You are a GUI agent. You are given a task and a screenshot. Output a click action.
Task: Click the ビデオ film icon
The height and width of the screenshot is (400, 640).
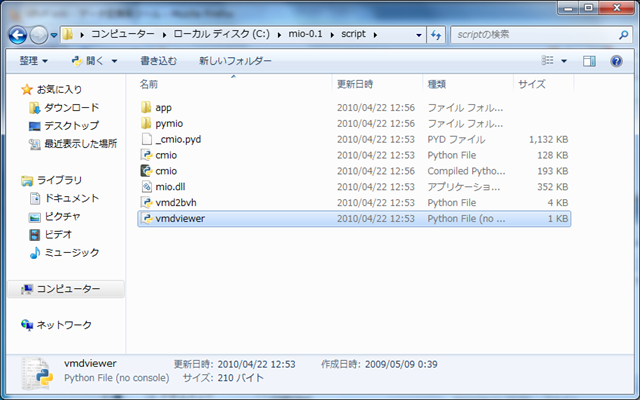point(35,235)
